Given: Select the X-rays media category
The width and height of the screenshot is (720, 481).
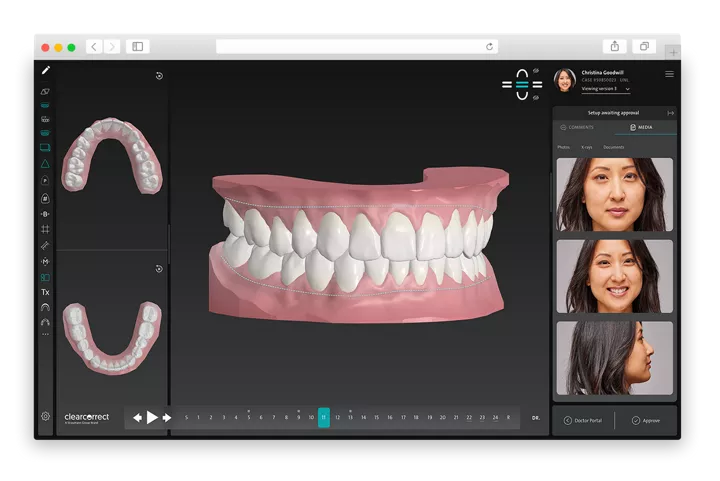Looking at the screenshot, I should [x=587, y=147].
